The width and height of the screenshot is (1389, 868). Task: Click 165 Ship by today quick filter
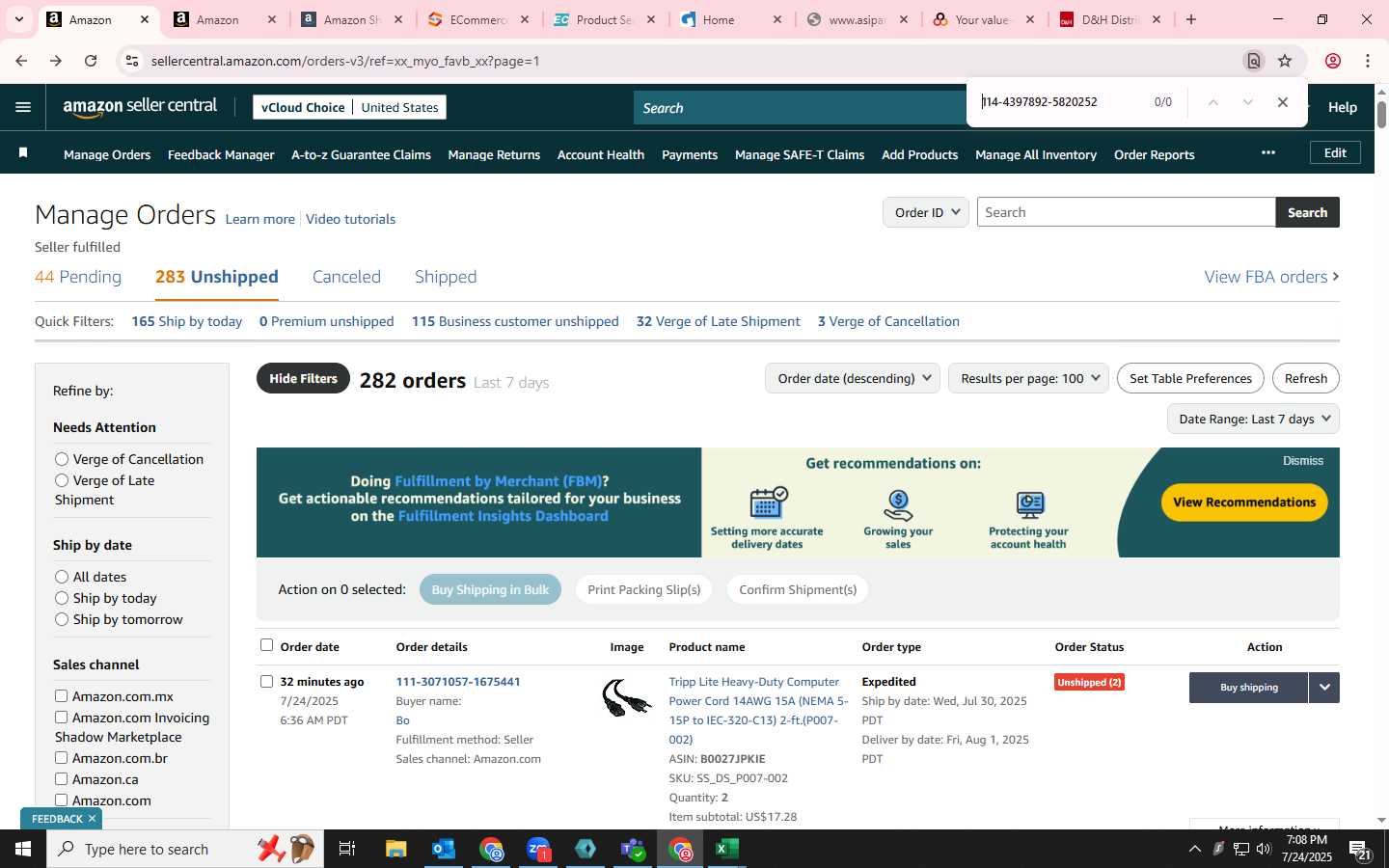point(187,321)
